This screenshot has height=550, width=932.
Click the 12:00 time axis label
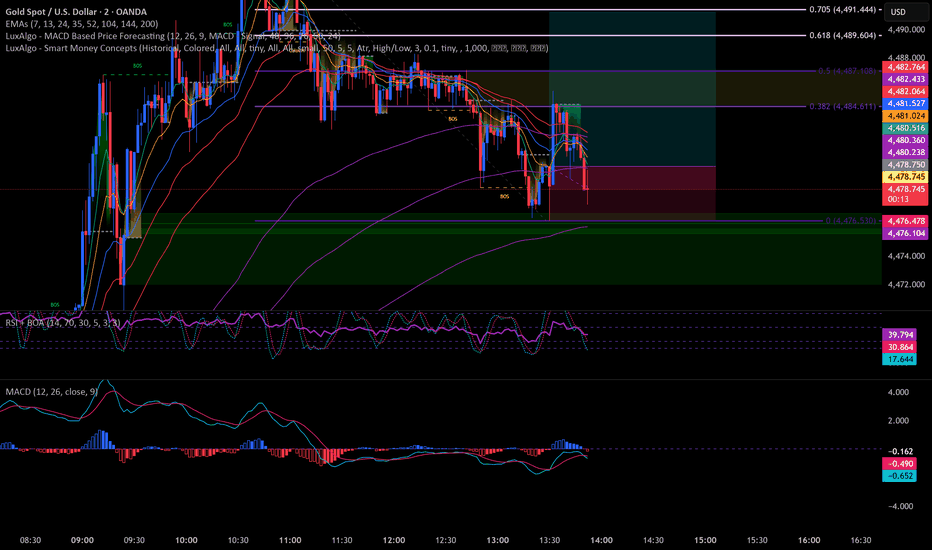click(393, 540)
